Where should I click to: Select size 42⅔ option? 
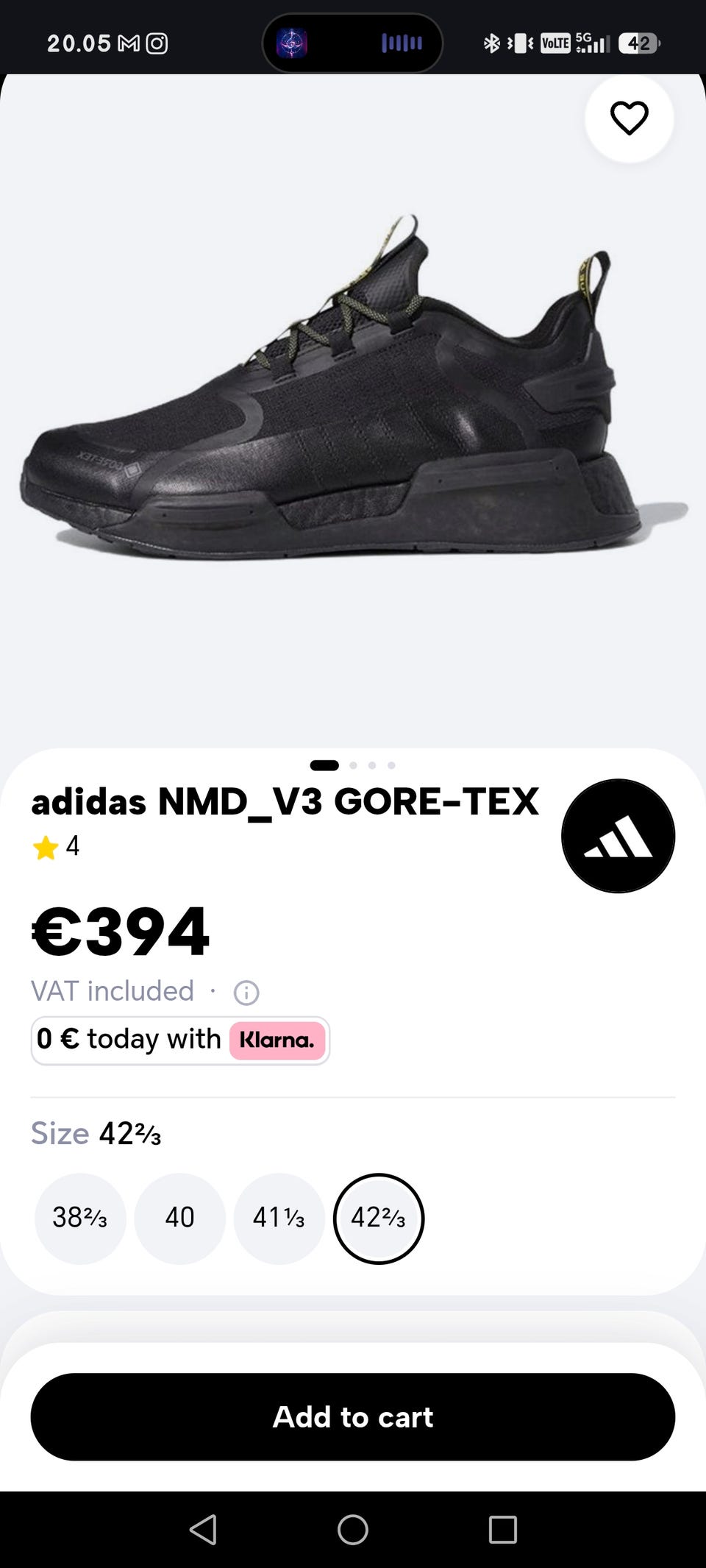(x=379, y=1218)
